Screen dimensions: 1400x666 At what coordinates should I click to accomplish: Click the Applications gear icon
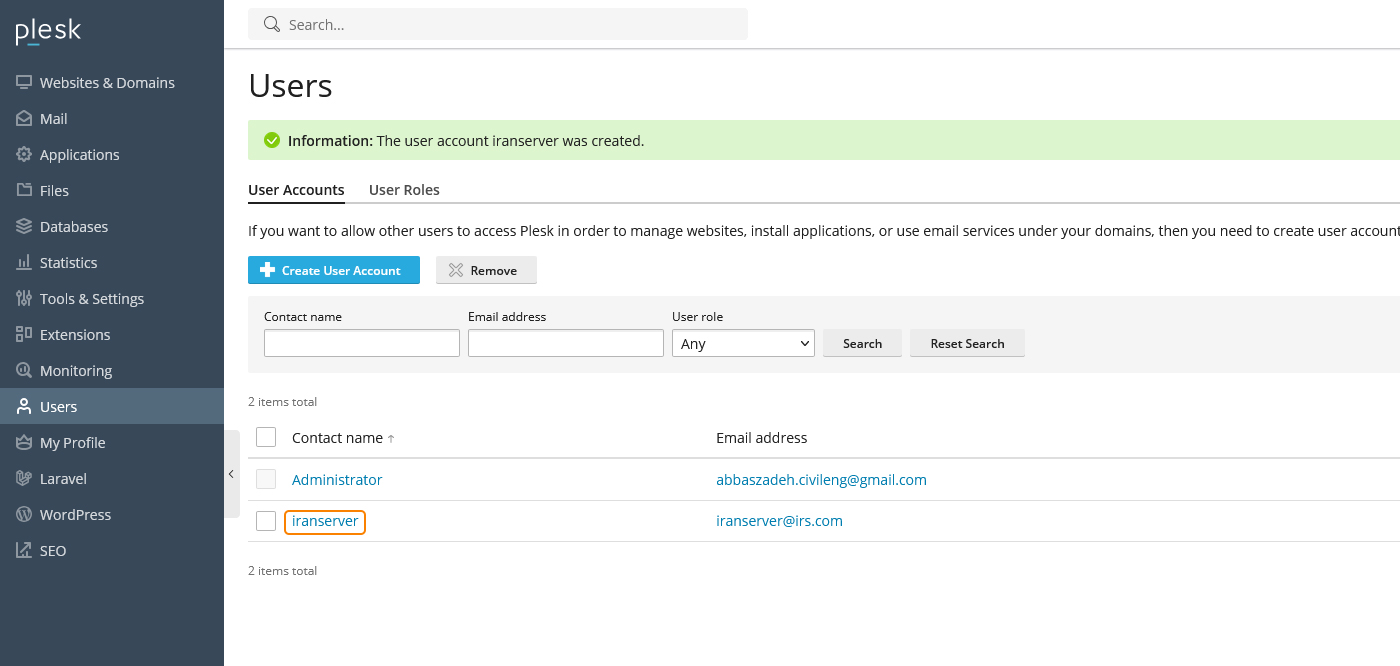pyautogui.click(x=24, y=155)
